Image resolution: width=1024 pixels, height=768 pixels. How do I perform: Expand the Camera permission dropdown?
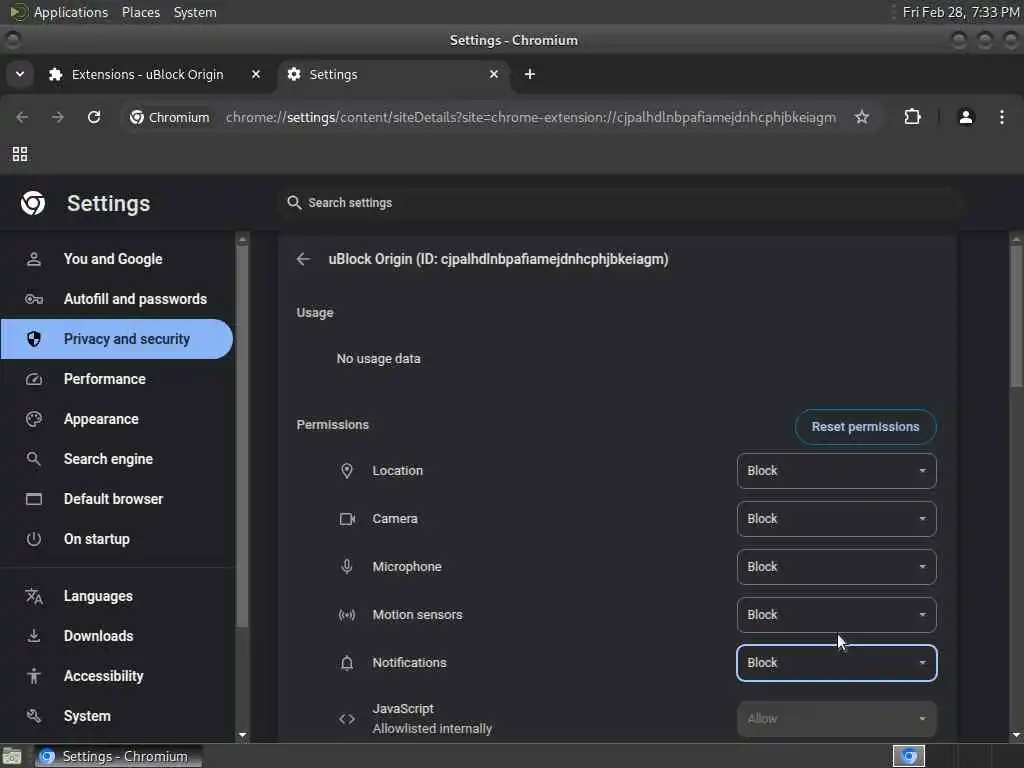[837, 519]
